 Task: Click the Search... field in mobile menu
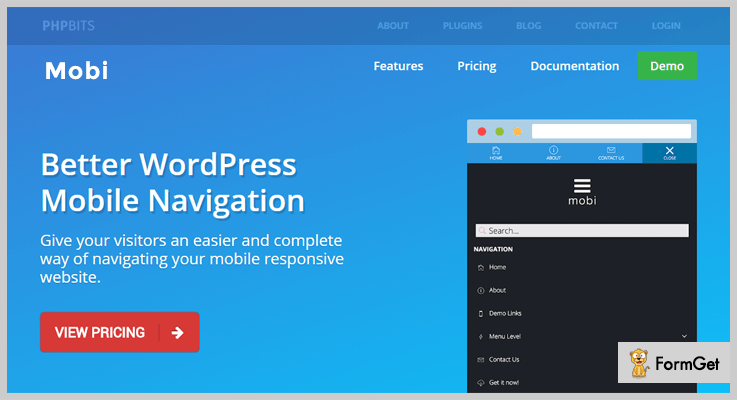pos(582,230)
